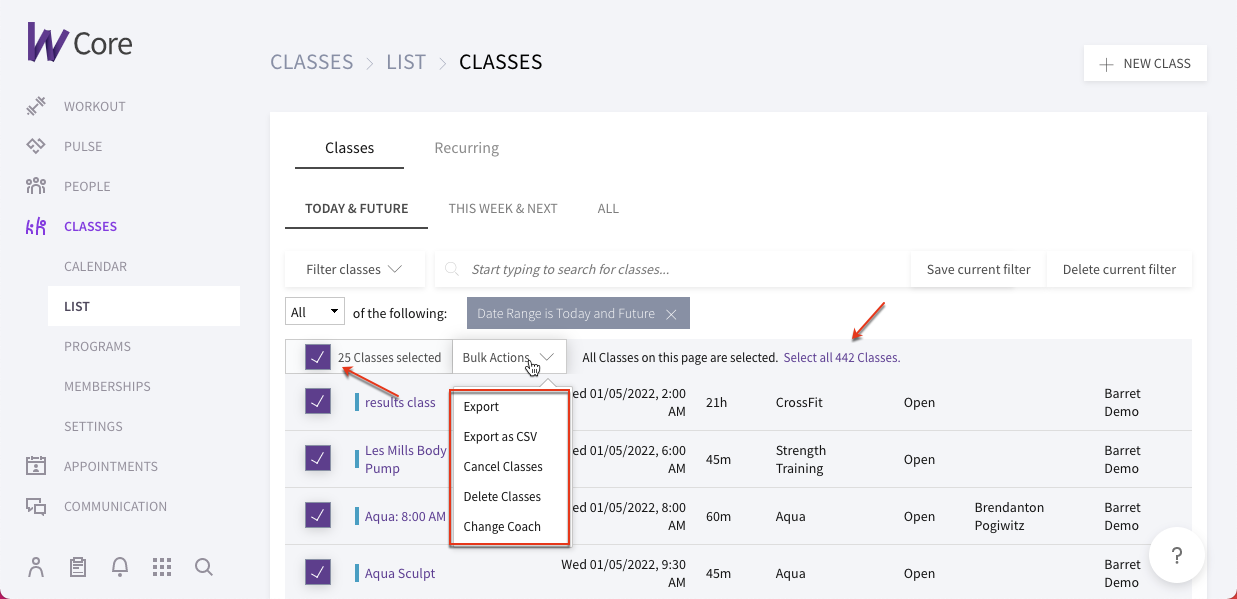Screen dimensions: 1237x599
Task: Click the Strength Training program cell
Action: click(801, 459)
